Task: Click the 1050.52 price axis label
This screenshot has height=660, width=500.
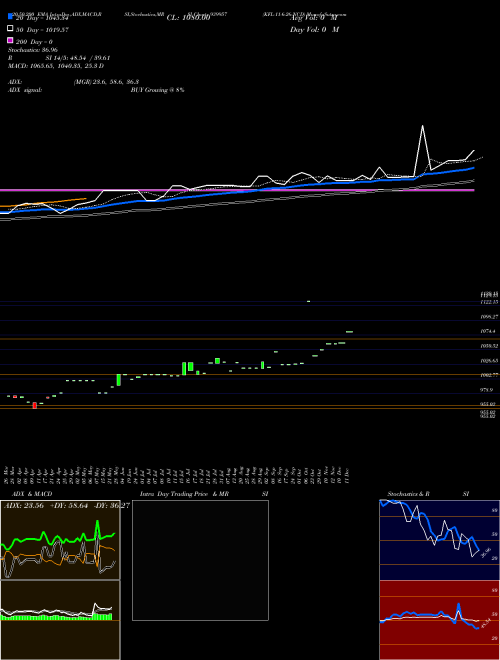Action: tap(489, 346)
